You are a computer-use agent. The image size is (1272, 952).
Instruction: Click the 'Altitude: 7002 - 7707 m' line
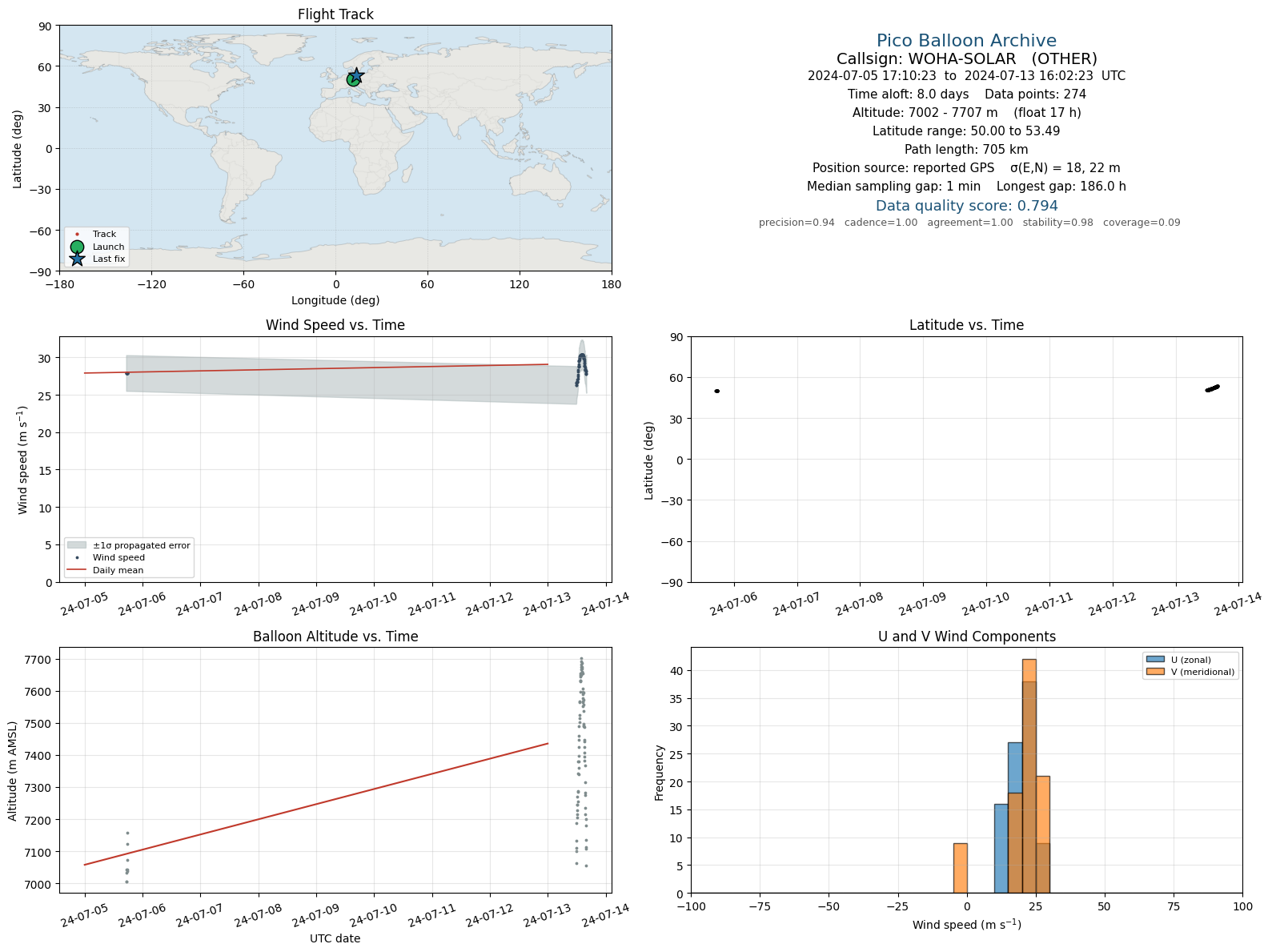[925, 113]
